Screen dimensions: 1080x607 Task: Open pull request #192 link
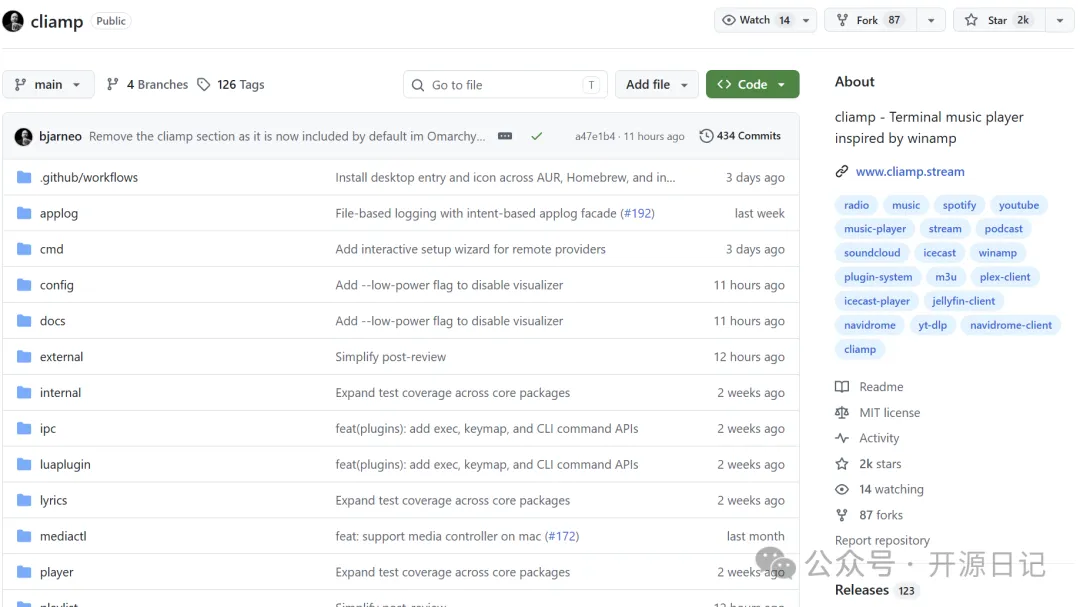(638, 213)
